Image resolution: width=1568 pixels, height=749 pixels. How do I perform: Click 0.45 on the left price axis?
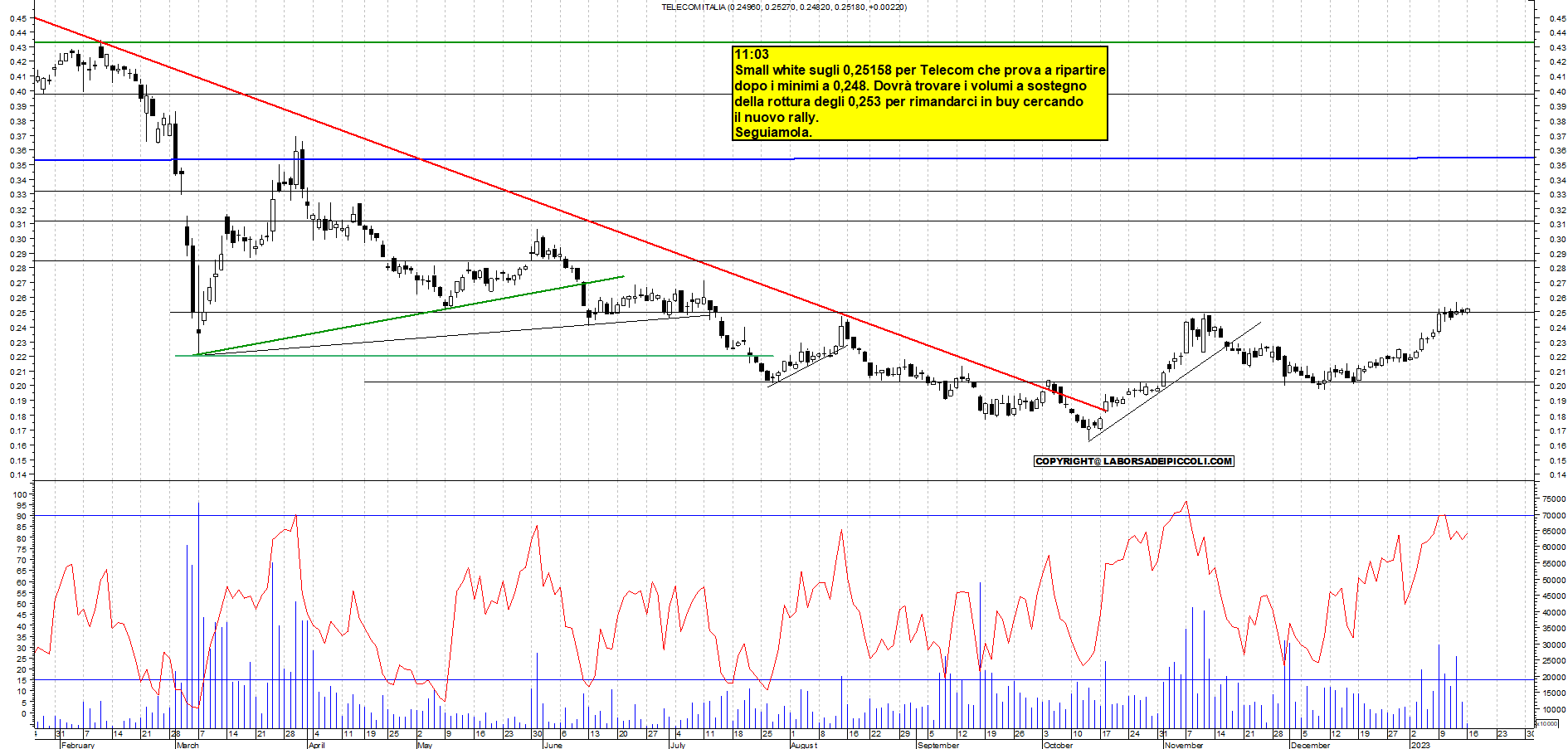[x=18, y=18]
